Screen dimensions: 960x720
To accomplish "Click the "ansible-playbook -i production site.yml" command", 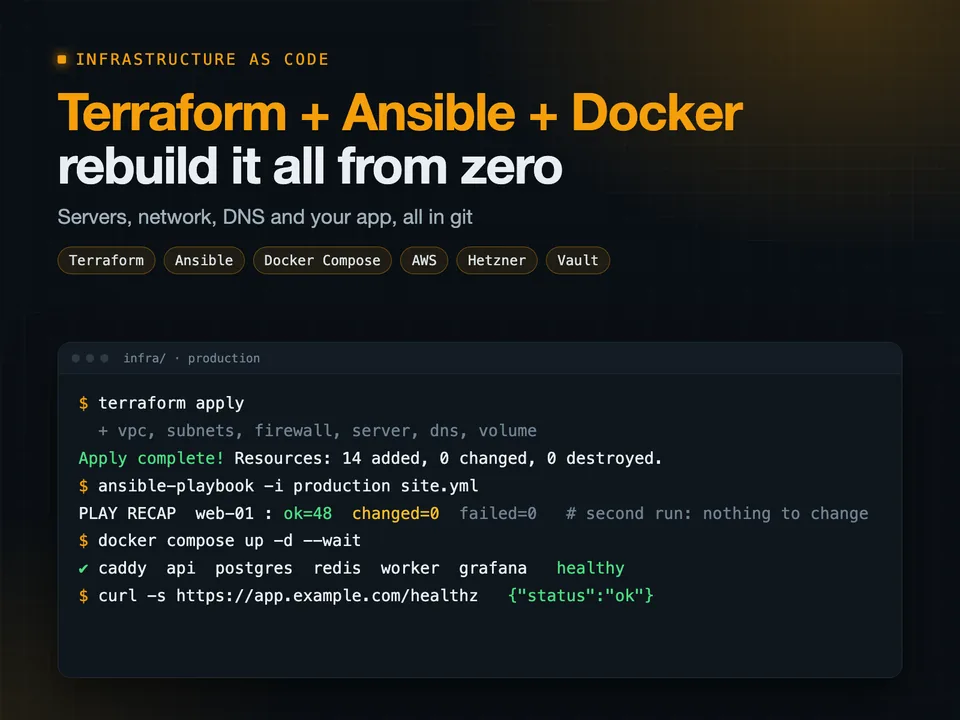I will (x=288, y=486).
